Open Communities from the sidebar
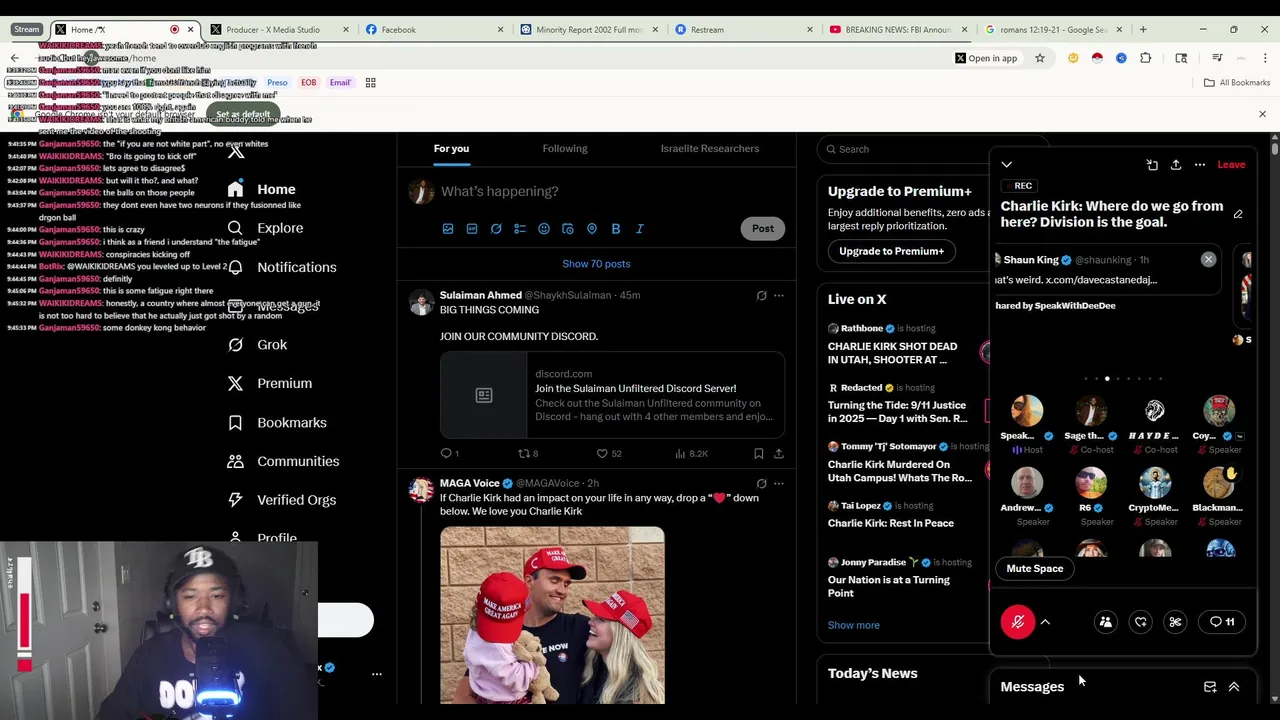 tap(283, 461)
